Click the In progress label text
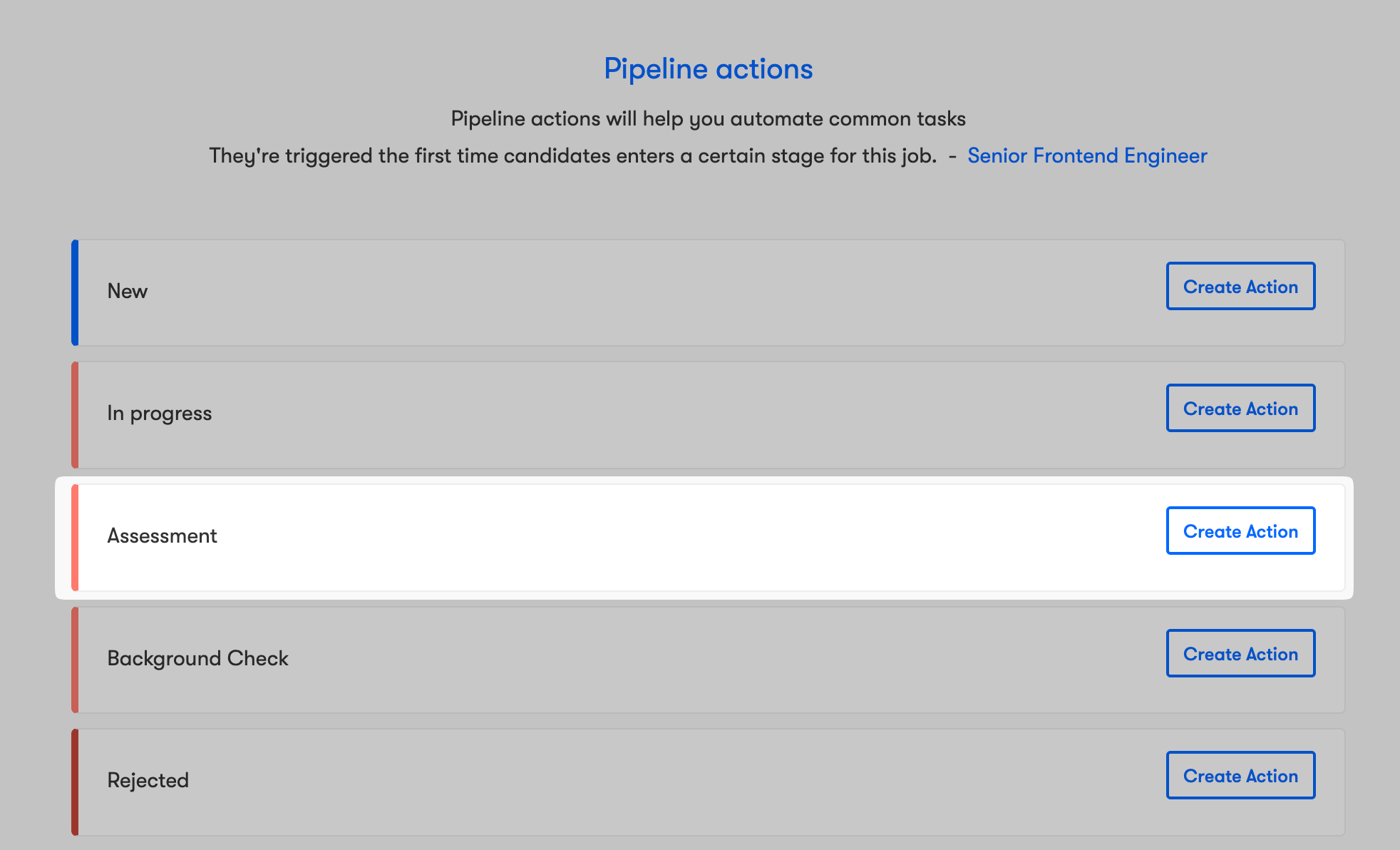Screen dimensions: 1400x850 pos(159,414)
